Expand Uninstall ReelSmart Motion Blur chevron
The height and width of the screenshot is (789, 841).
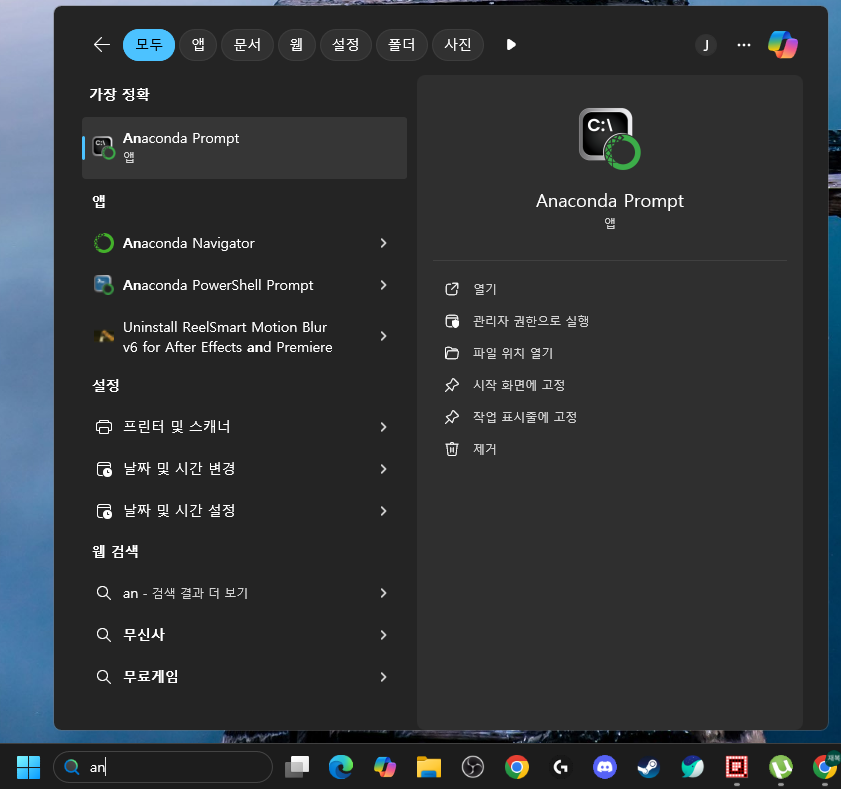click(x=383, y=336)
